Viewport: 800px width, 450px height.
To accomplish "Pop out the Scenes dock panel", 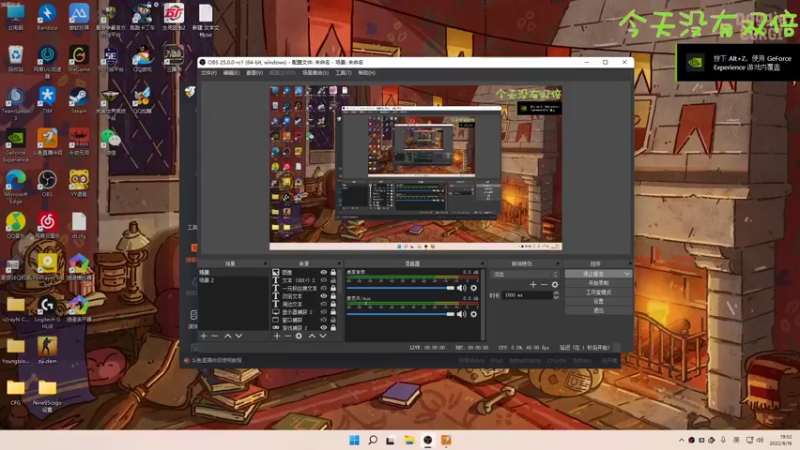I will [265, 263].
